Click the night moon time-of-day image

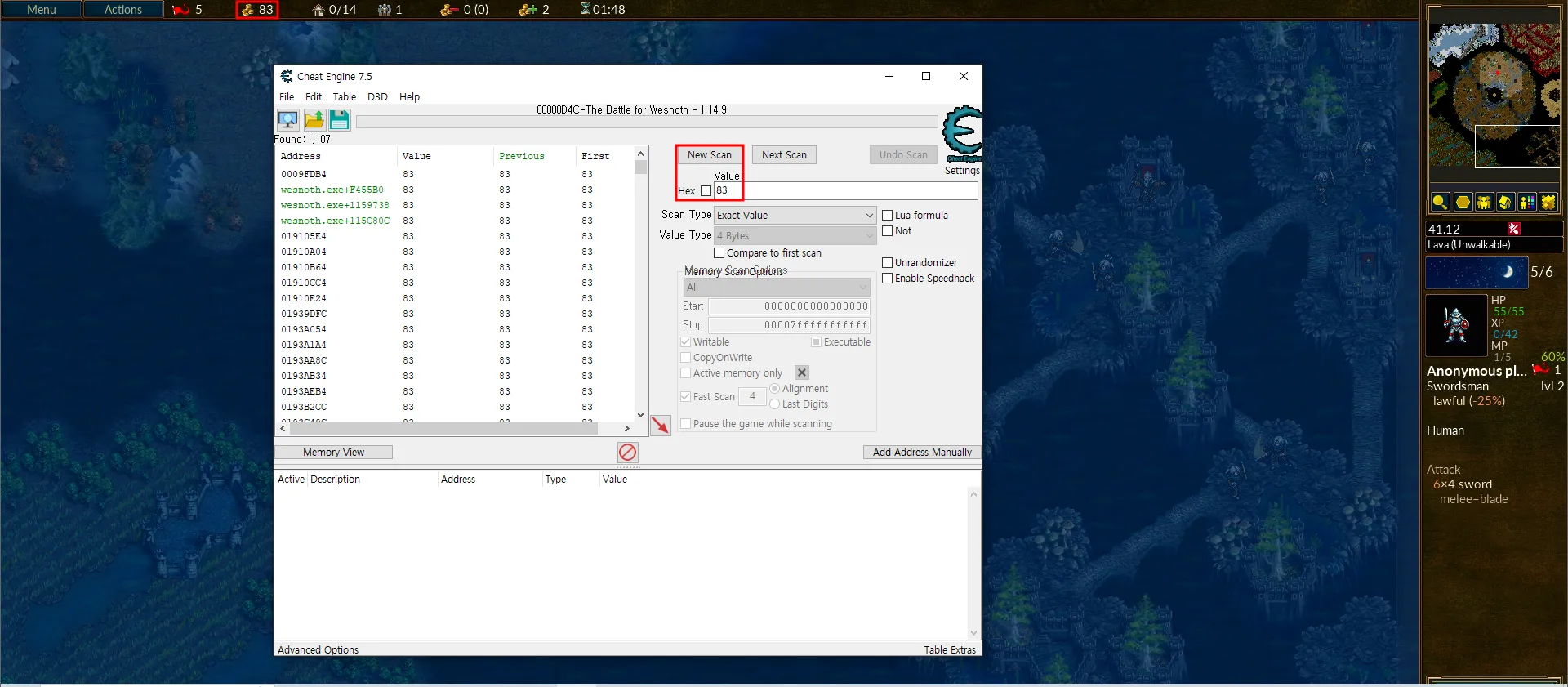click(1477, 272)
